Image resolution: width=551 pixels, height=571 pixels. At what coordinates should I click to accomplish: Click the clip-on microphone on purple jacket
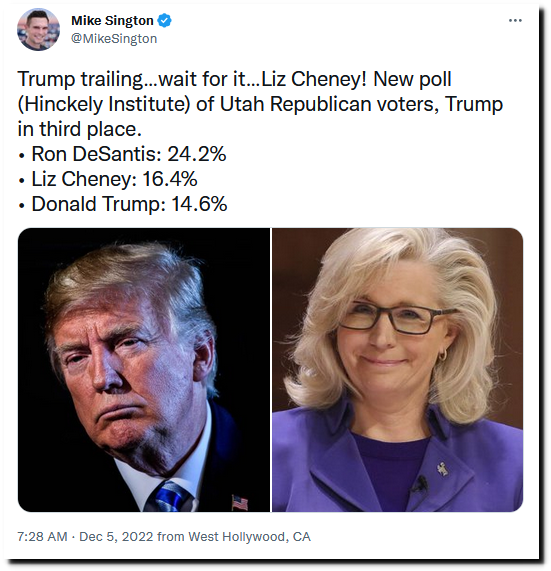pyautogui.click(x=422, y=484)
